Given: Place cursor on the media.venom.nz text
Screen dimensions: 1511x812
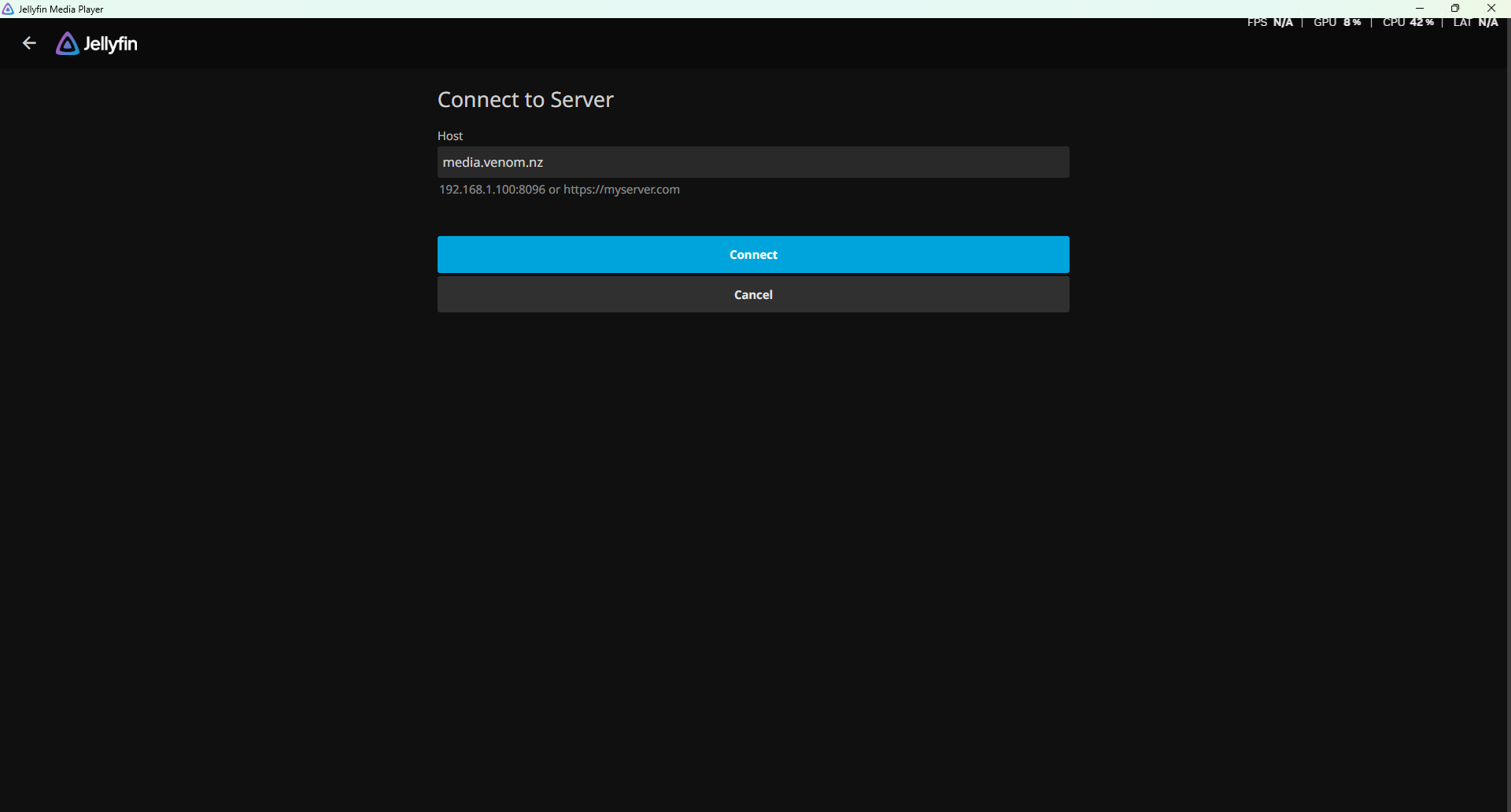Looking at the screenshot, I should point(493,162).
